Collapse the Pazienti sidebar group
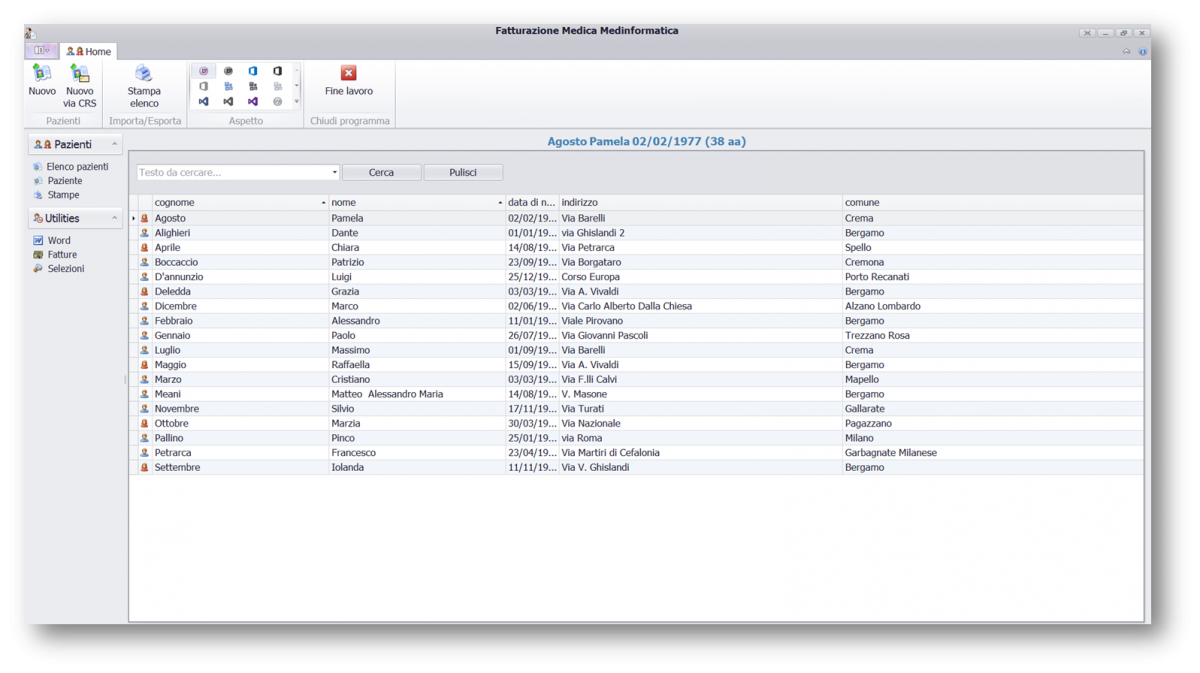1200x673 pixels. [114, 144]
